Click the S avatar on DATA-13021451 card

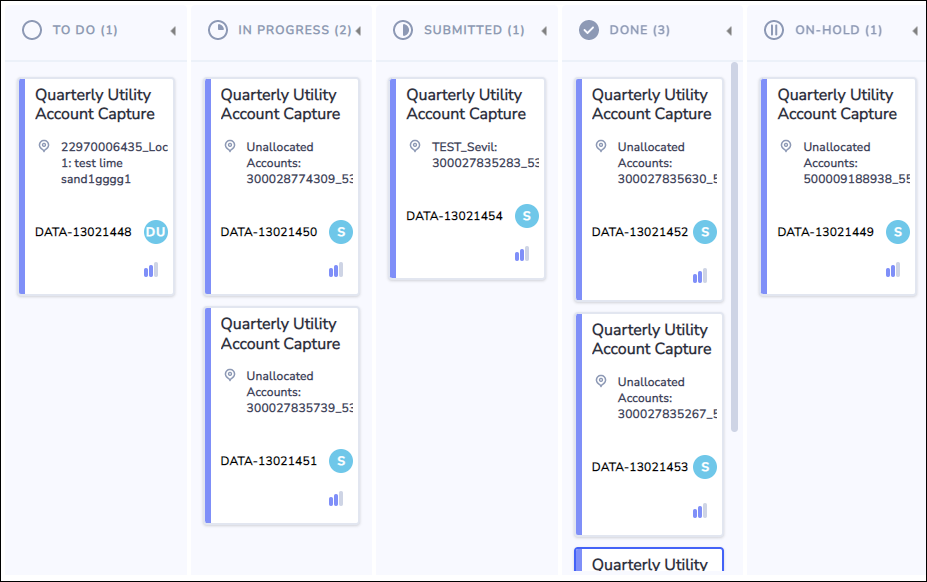[x=341, y=461]
